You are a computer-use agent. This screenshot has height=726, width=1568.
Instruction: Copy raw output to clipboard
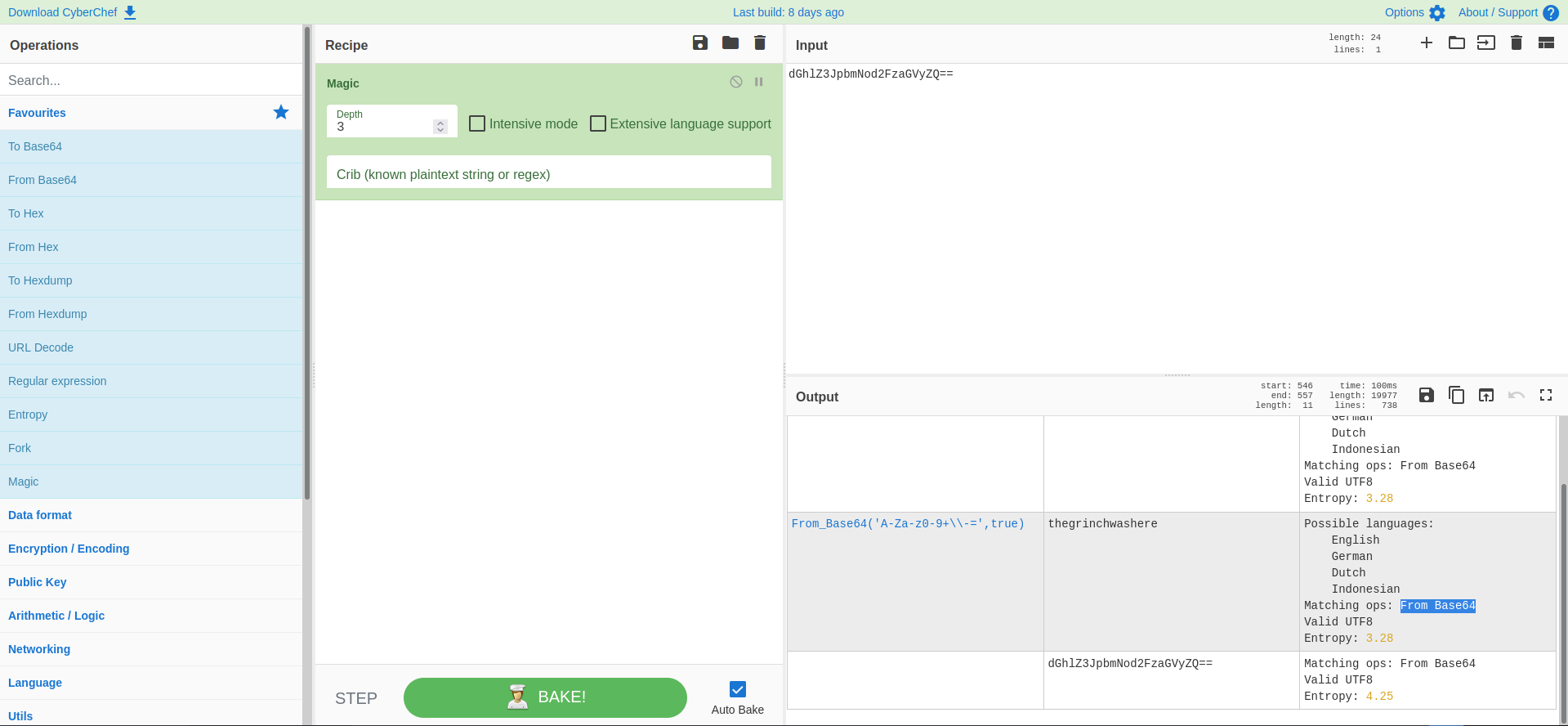click(x=1456, y=396)
